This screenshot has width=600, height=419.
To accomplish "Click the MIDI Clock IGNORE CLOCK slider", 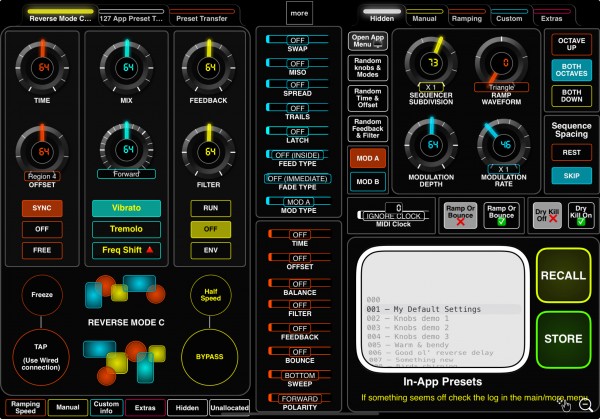I will click(x=393, y=215).
